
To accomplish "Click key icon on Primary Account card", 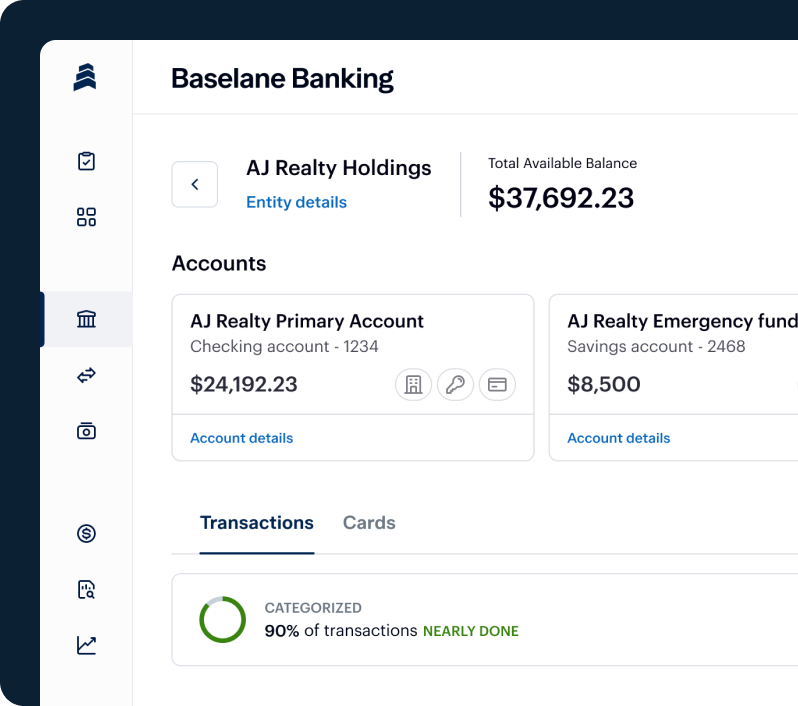I will [x=455, y=384].
